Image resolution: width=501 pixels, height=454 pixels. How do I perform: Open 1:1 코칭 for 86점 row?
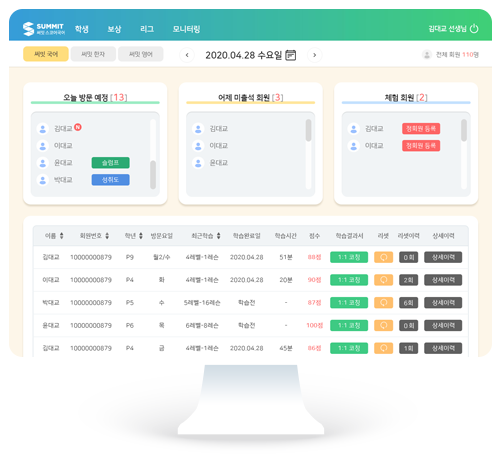349,348
